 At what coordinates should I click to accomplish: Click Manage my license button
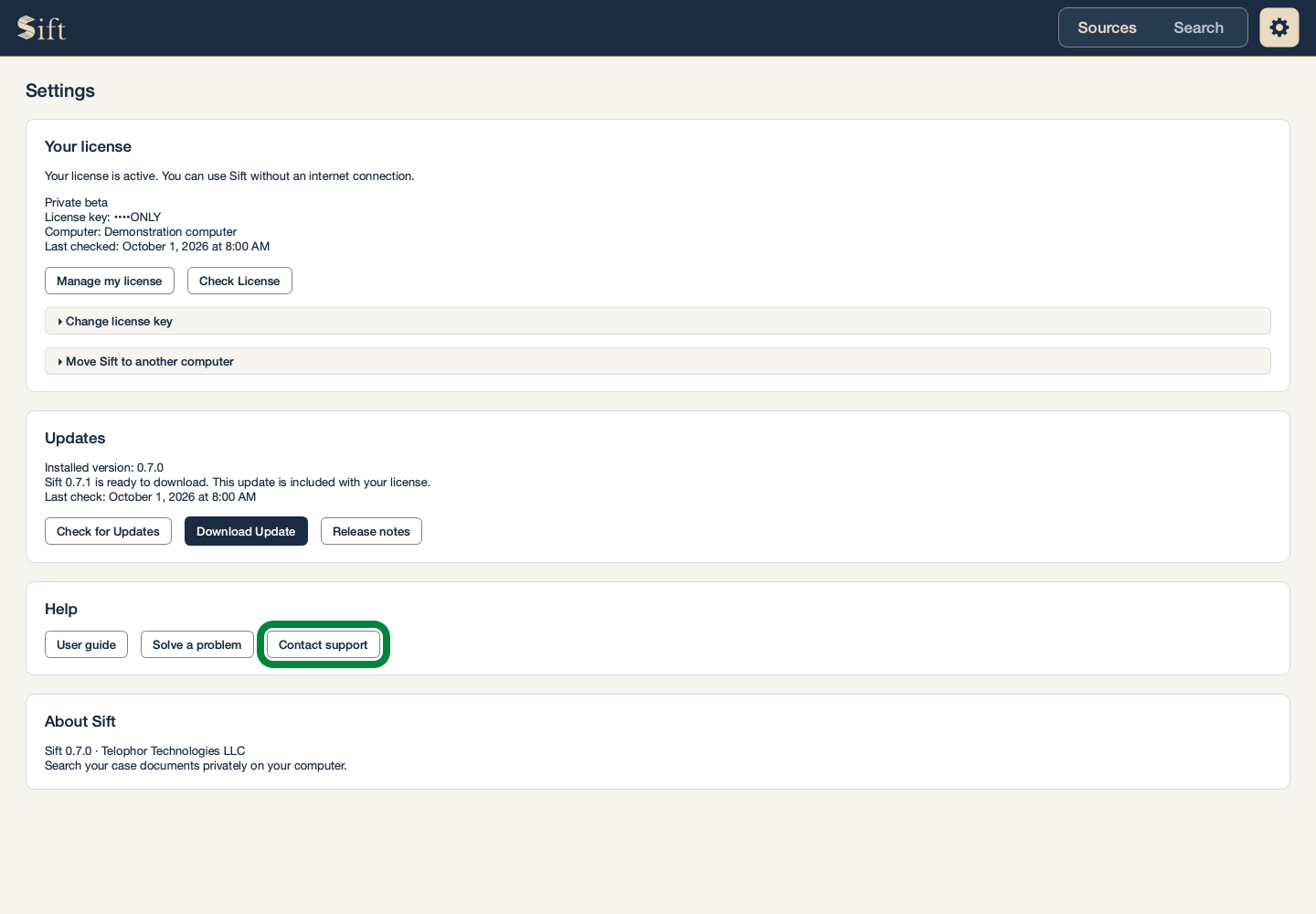coord(110,281)
